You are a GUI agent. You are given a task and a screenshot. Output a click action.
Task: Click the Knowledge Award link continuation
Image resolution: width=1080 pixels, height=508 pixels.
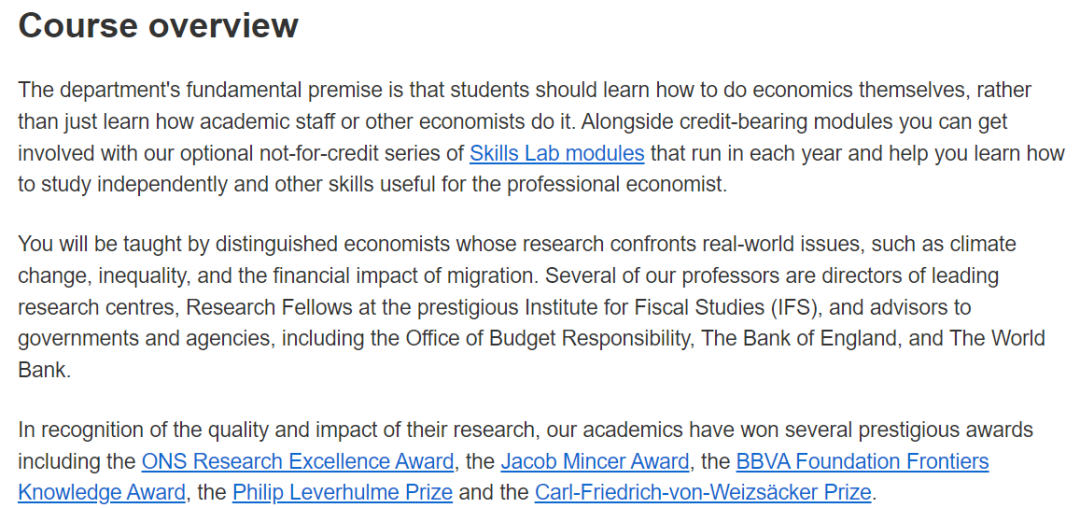pyautogui.click(x=101, y=492)
